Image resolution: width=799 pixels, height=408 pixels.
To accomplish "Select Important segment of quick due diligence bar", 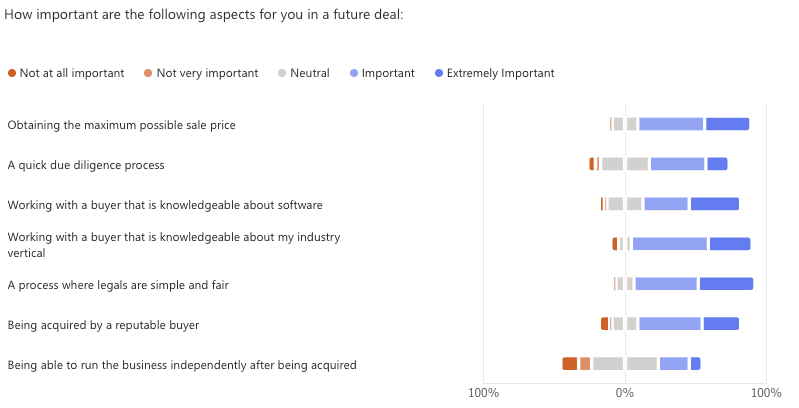I will [x=677, y=164].
